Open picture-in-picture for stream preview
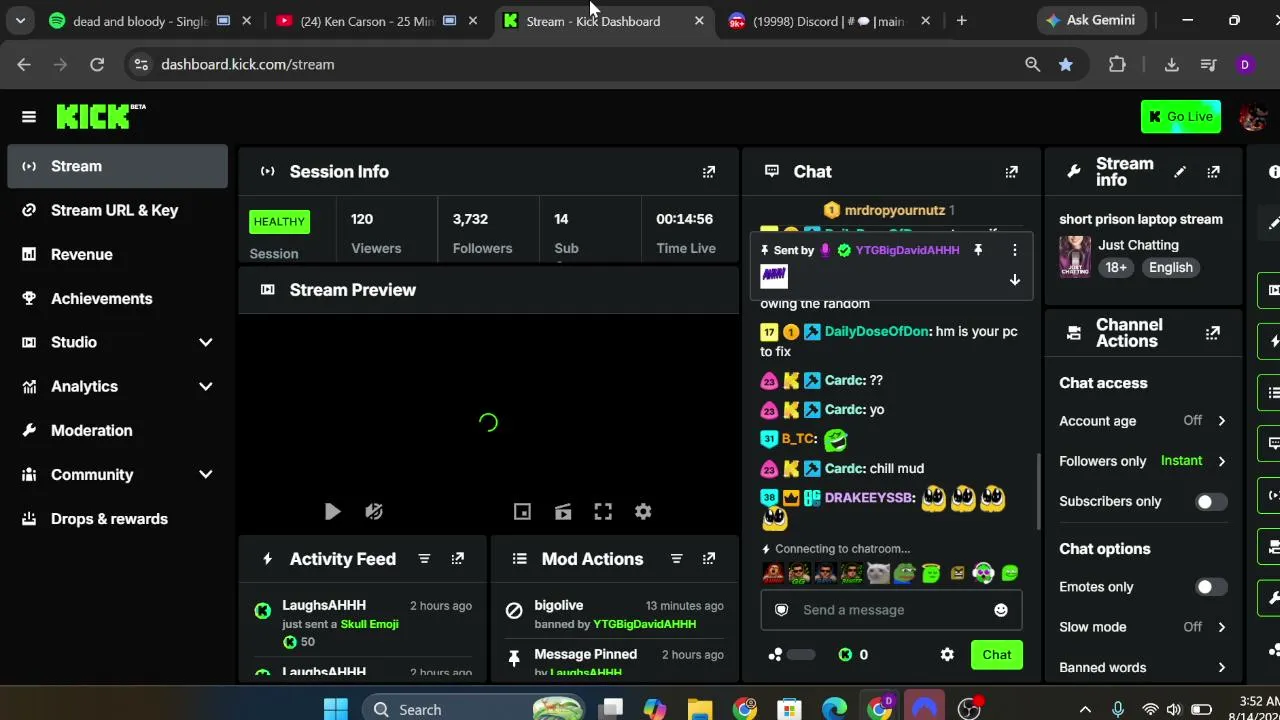 pos(522,512)
